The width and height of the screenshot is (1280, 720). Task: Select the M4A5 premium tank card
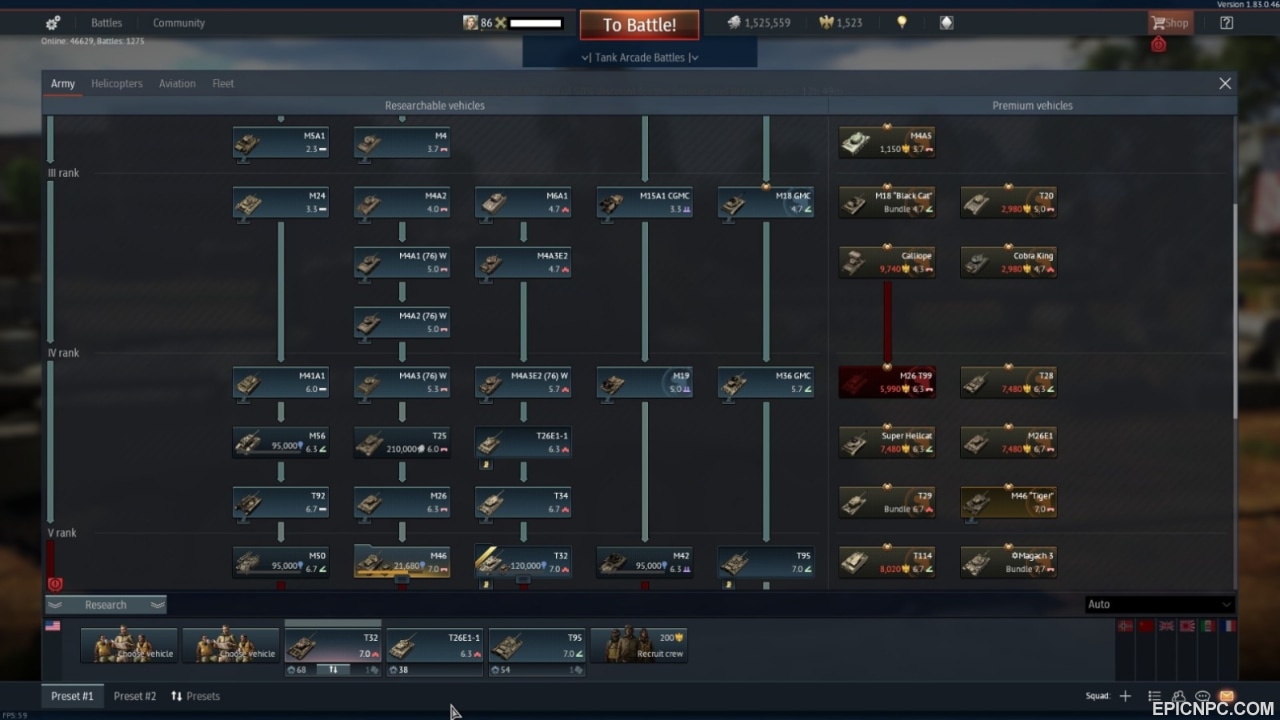point(887,142)
